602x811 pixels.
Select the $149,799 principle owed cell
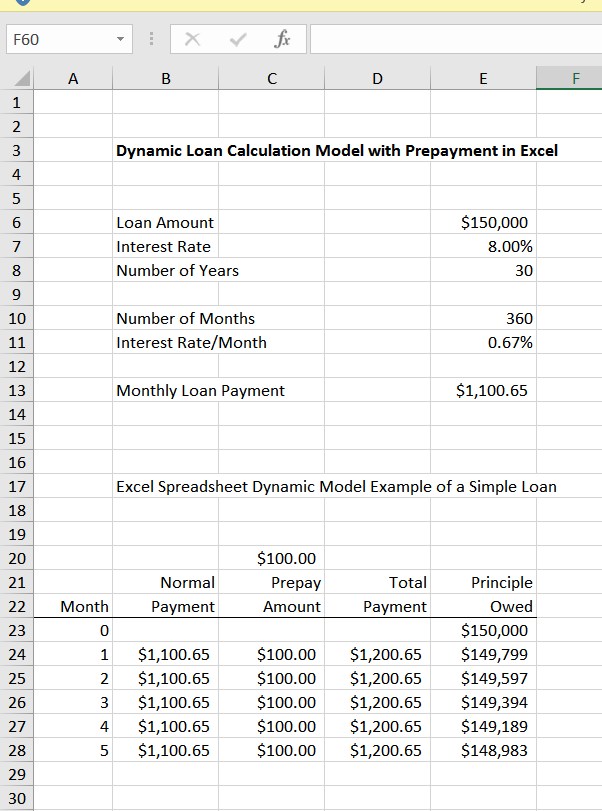pos(483,654)
